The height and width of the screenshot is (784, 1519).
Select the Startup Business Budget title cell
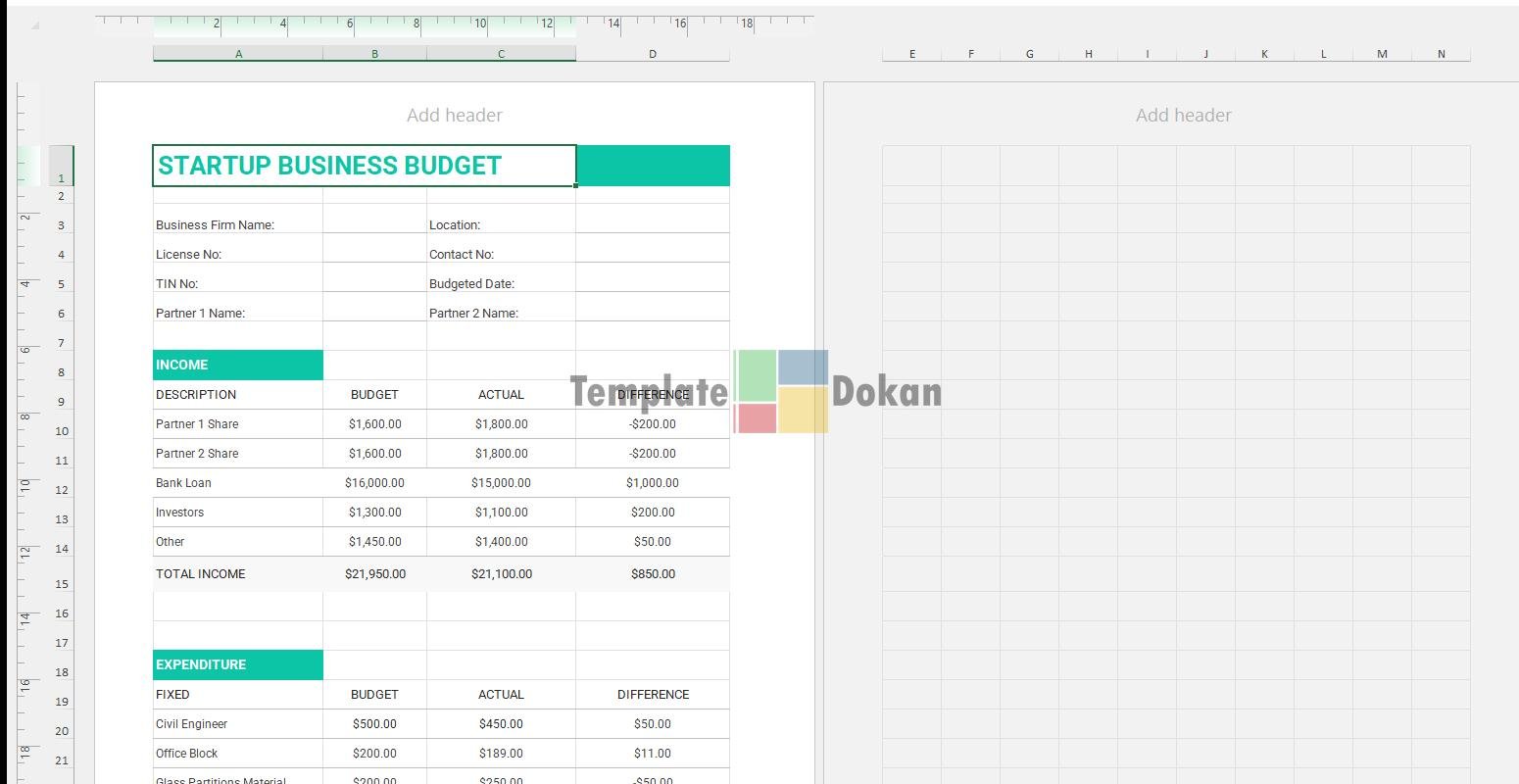tap(364, 166)
